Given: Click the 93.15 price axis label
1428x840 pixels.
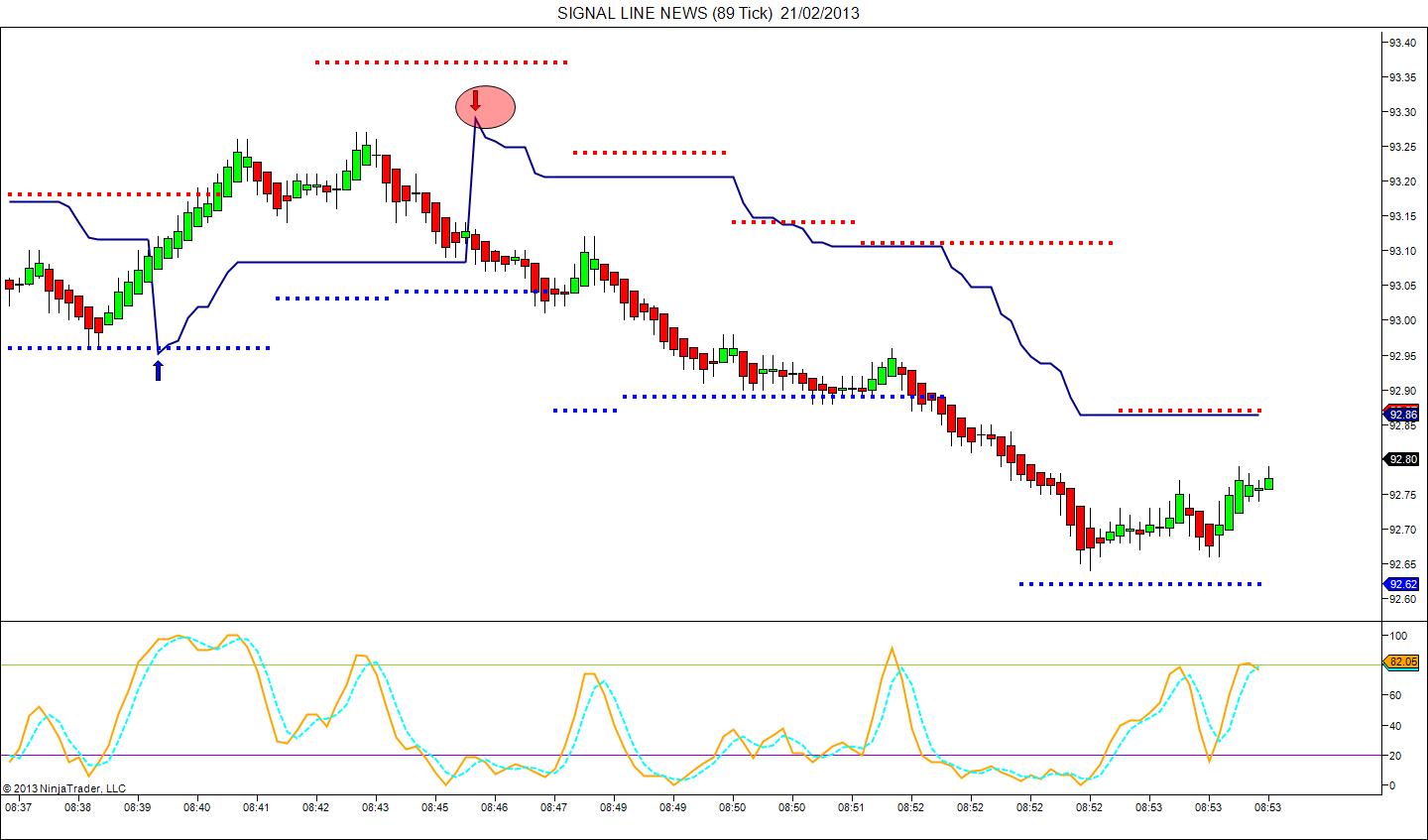Looking at the screenshot, I should point(1402,216).
